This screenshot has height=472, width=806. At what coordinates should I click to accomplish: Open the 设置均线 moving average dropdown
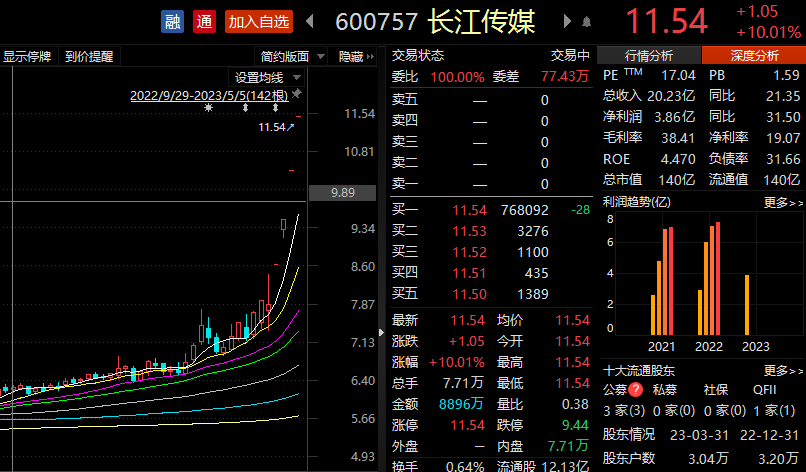267,78
